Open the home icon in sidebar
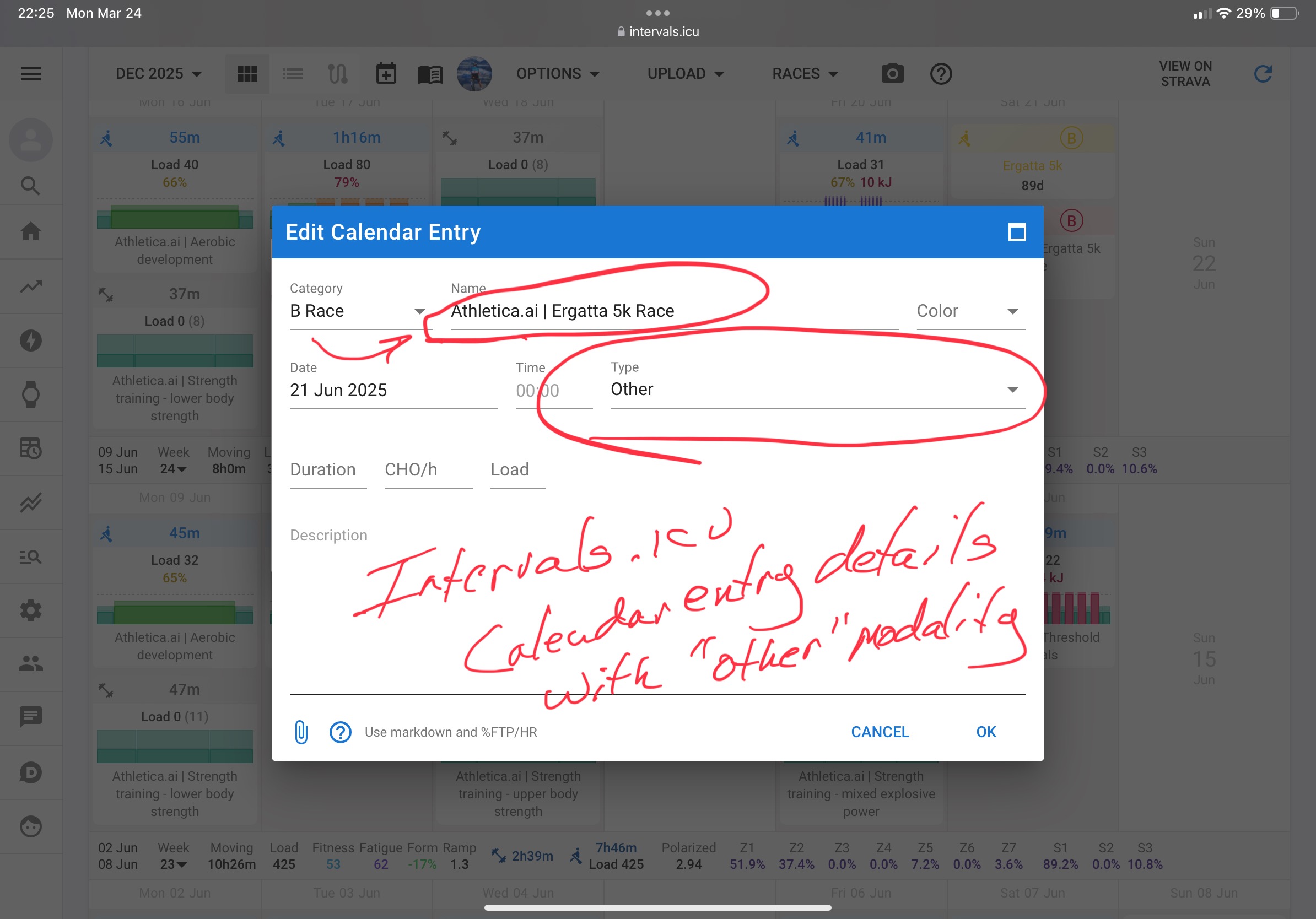1316x919 pixels. point(31,231)
